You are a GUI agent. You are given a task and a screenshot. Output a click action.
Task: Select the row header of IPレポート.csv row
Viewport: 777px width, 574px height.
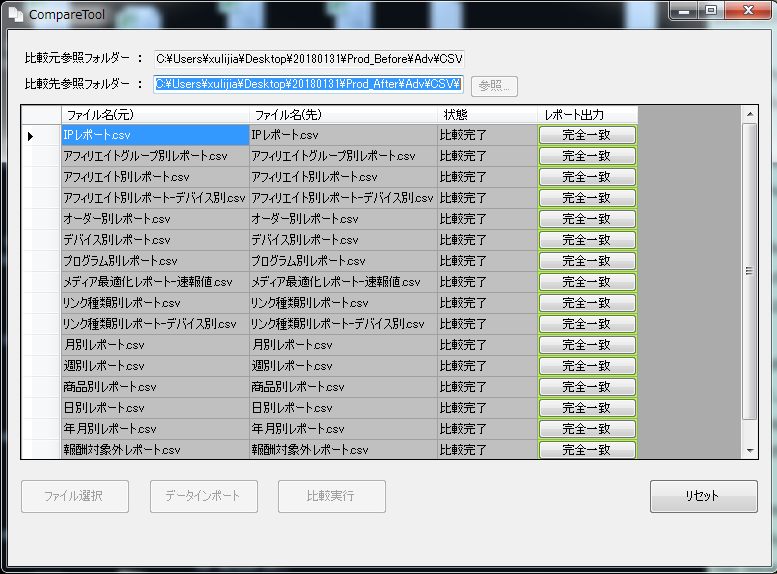41,135
